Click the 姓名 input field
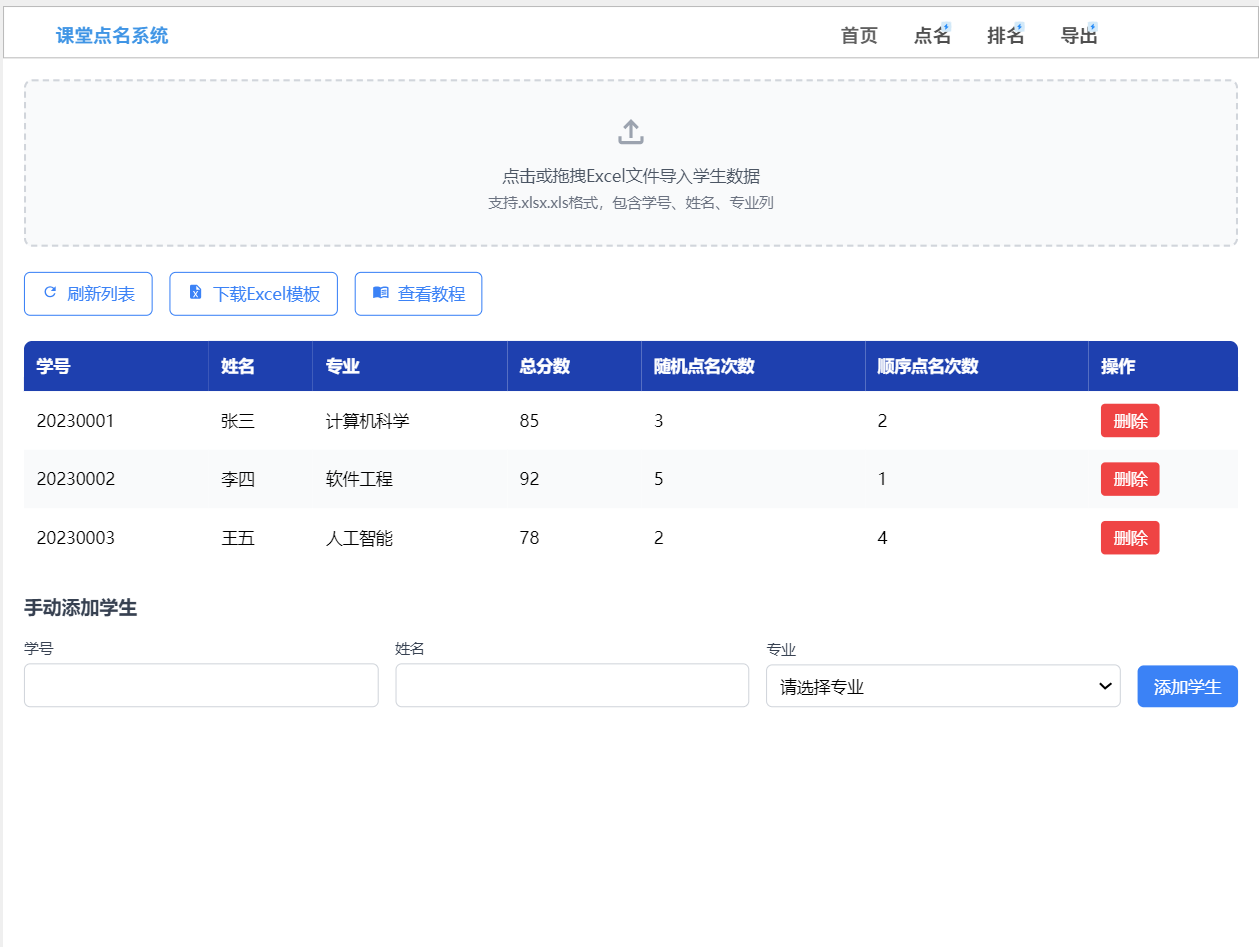 click(x=572, y=686)
